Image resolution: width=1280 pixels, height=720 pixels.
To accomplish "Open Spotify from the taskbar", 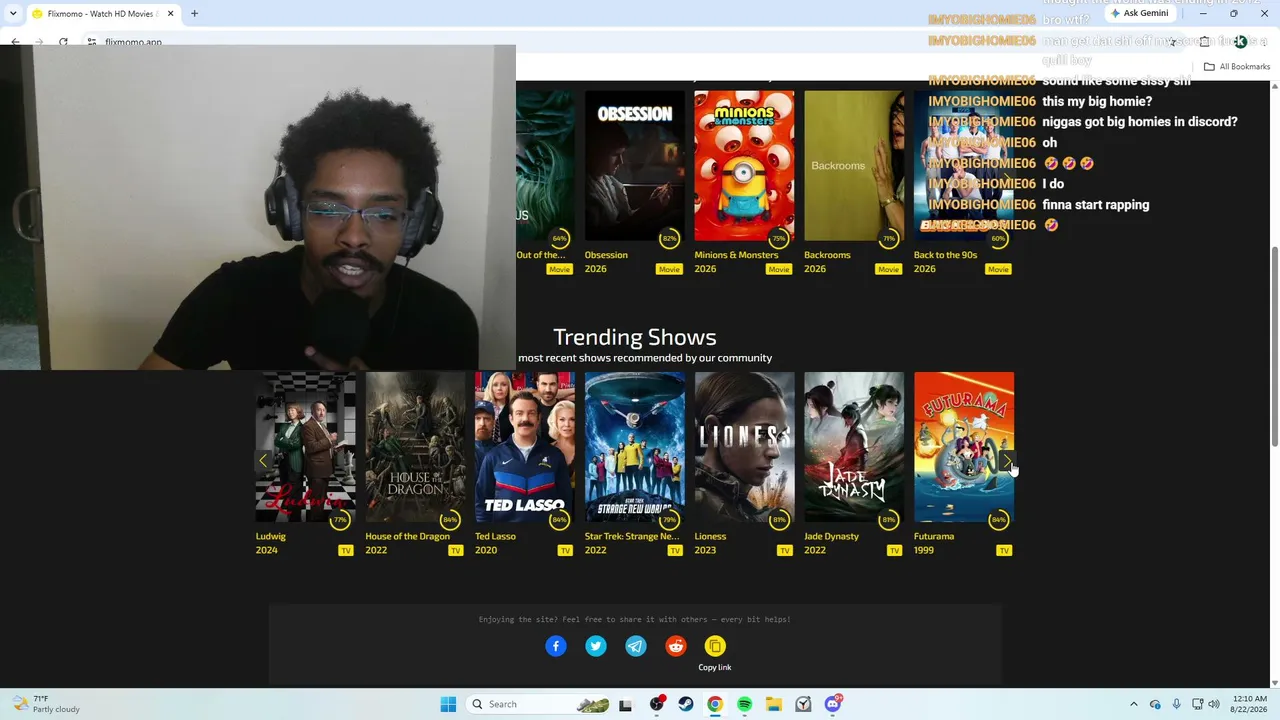I will [x=744, y=704].
